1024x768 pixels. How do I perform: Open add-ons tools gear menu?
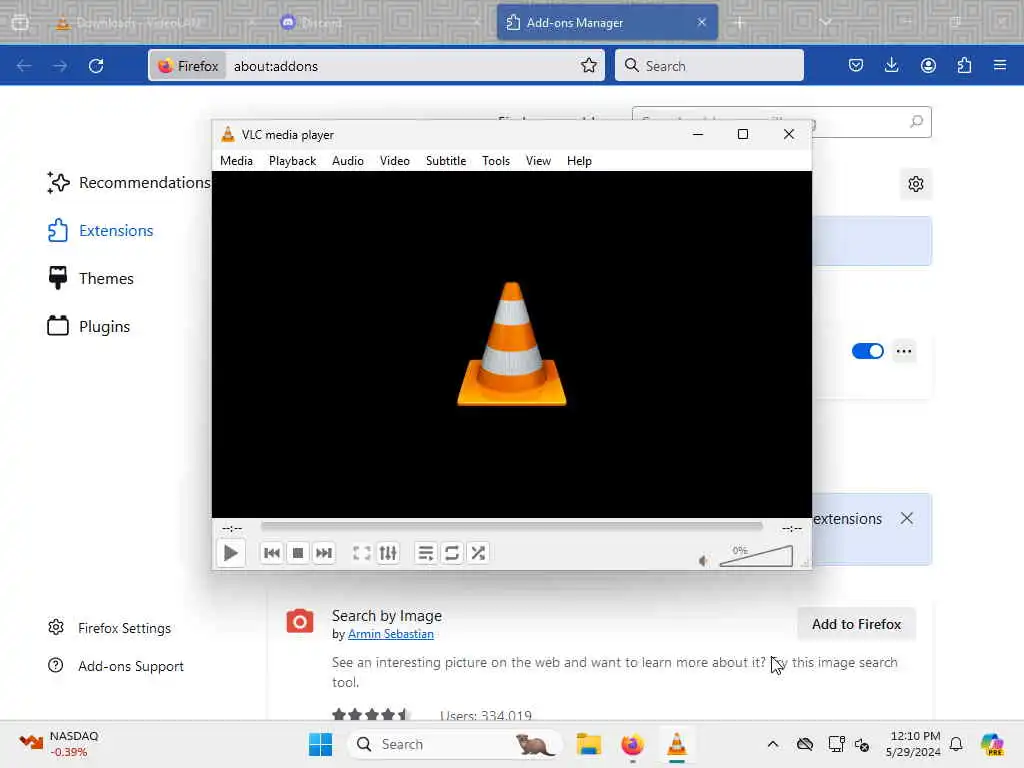click(916, 184)
